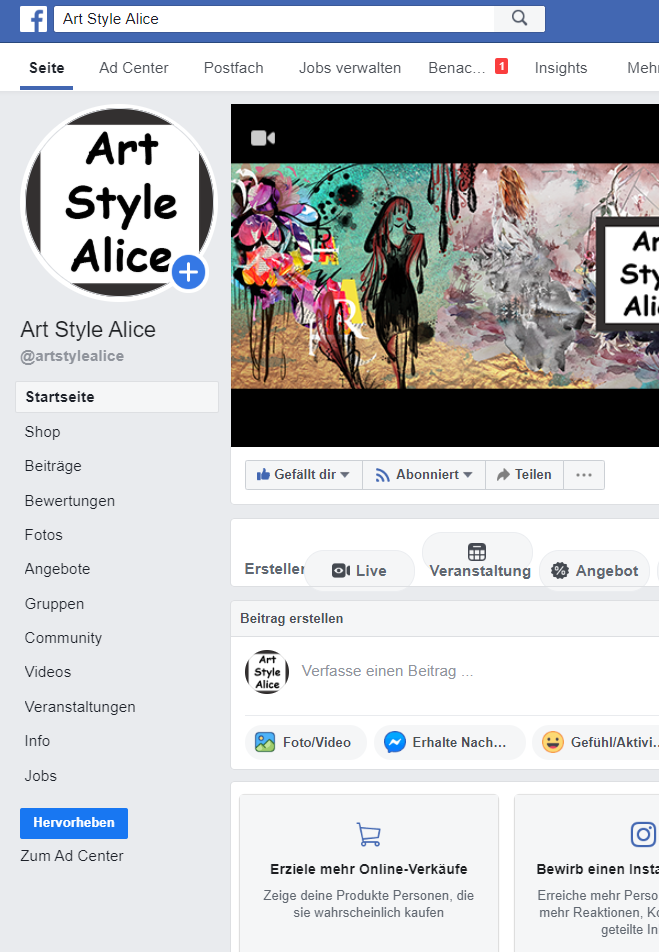Click the search field with Art Style Alice
The height and width of the screenshot is (952, 659).
274,19
